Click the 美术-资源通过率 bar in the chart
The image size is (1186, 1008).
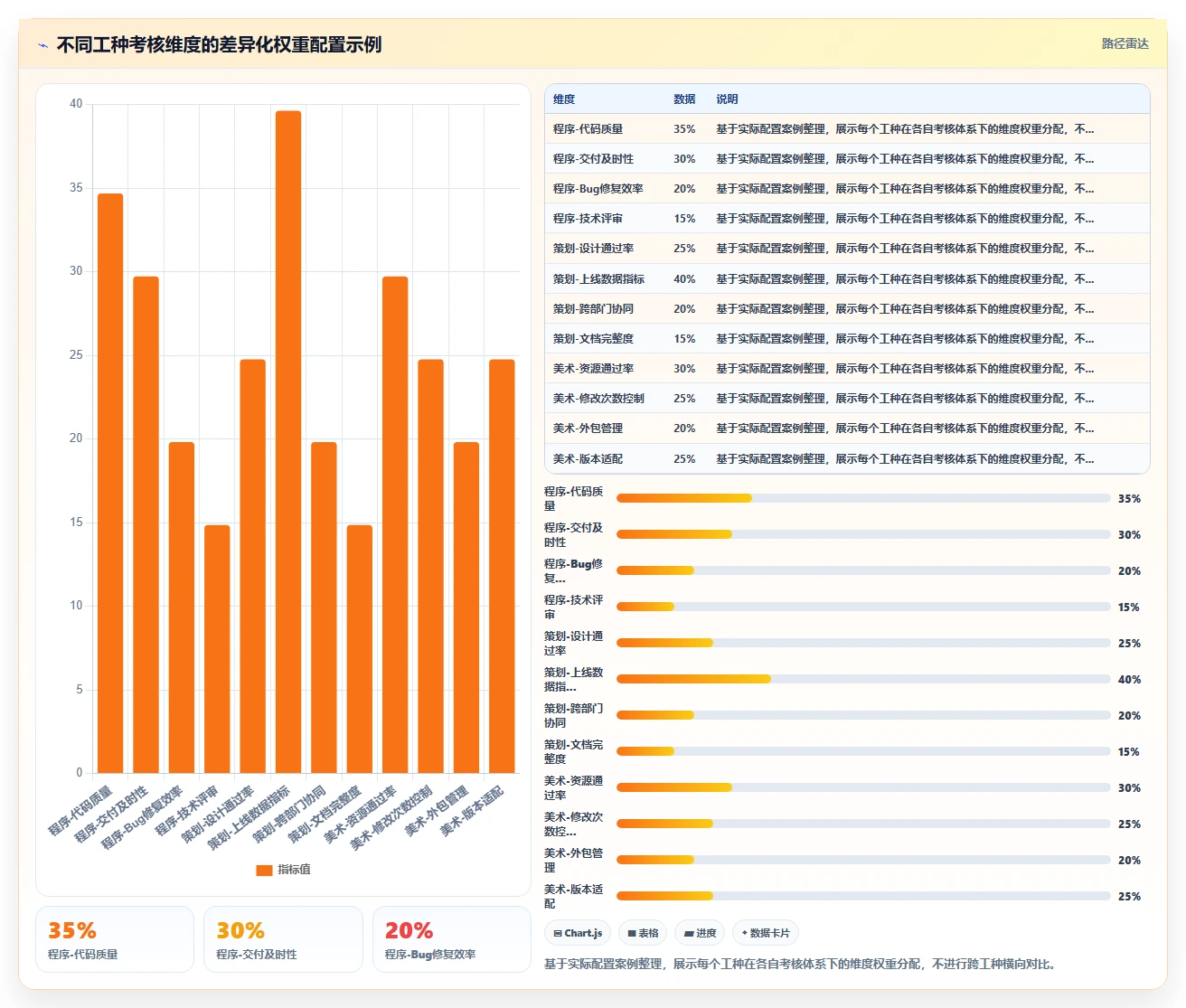395,525
